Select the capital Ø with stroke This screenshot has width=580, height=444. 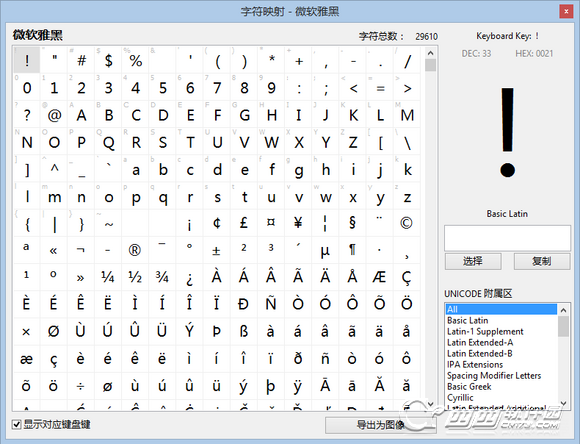coord(53,332)
